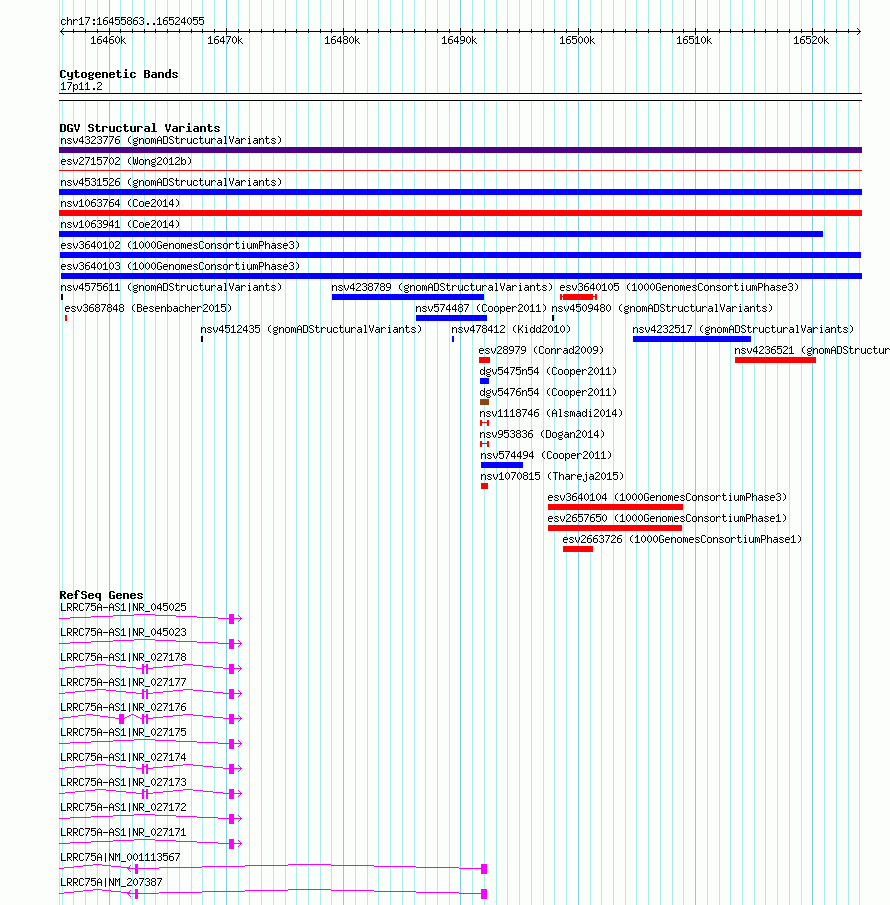Click the red nsv1070815 variant block
This screenshot has height=905, width=890.
tap(484, 486)
